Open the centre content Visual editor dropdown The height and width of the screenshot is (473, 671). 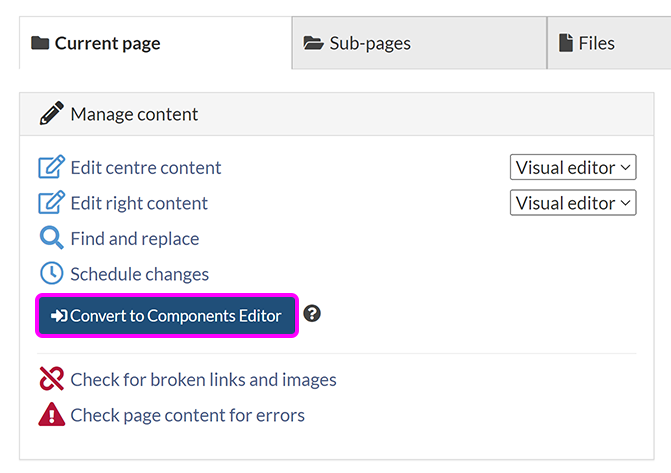click(573, 167)
